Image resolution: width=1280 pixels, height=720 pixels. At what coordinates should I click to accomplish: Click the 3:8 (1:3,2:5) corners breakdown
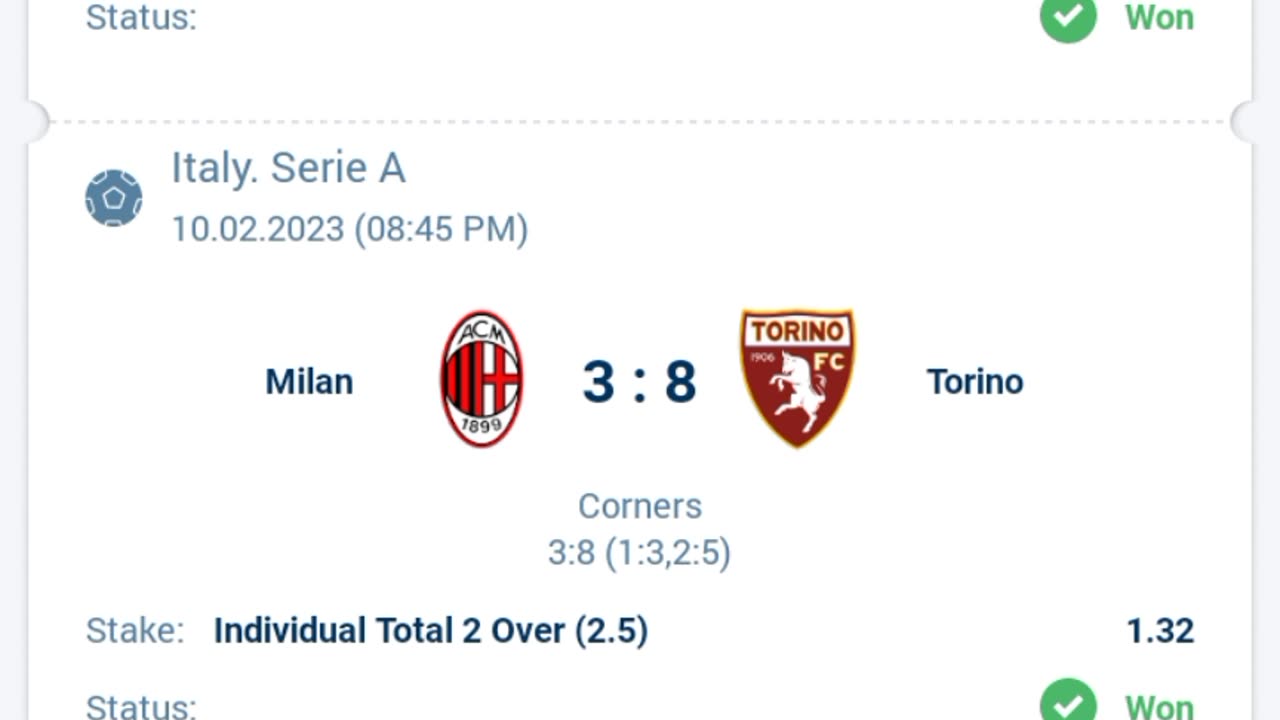(x=639, y=552)
